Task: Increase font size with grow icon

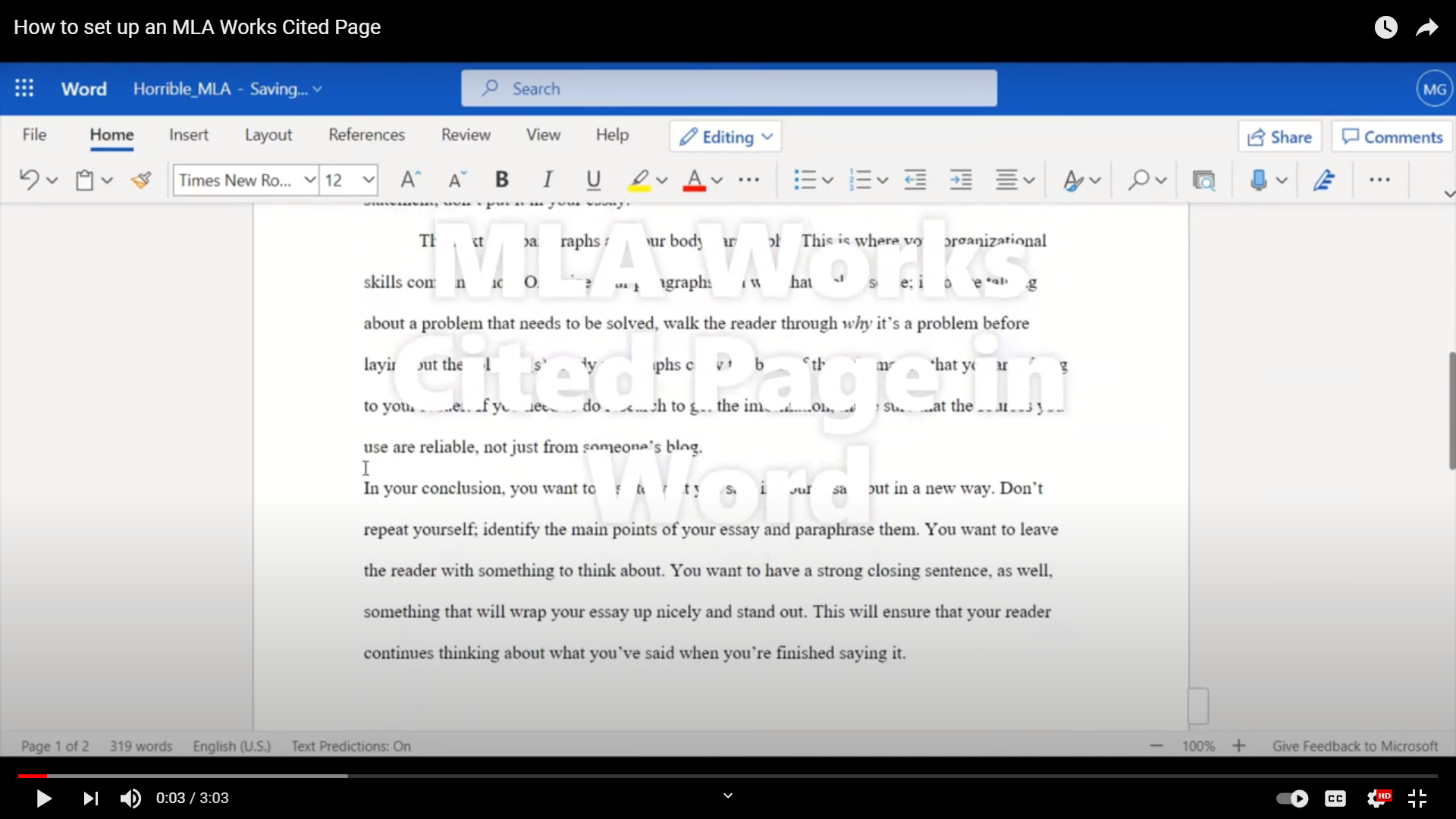Action: point(410,180)
